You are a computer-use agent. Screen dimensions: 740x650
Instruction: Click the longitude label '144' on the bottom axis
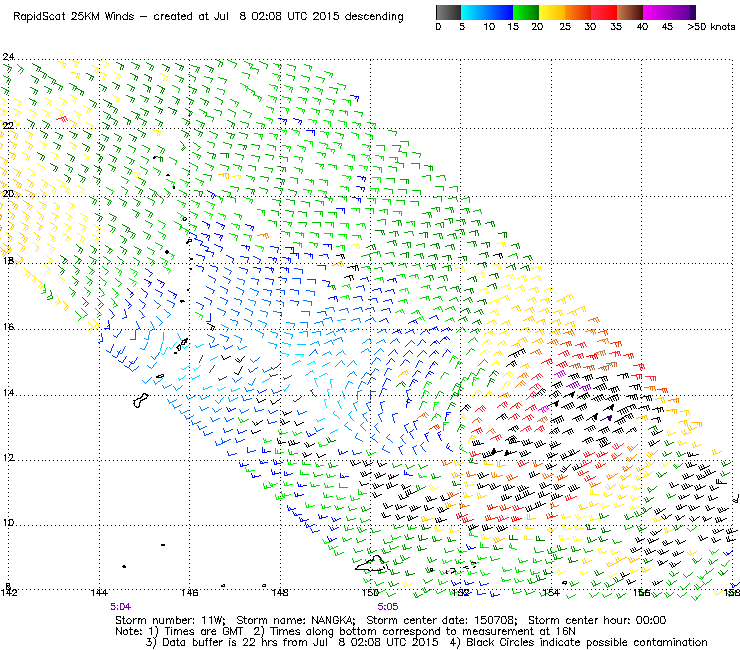coord(99,593)
